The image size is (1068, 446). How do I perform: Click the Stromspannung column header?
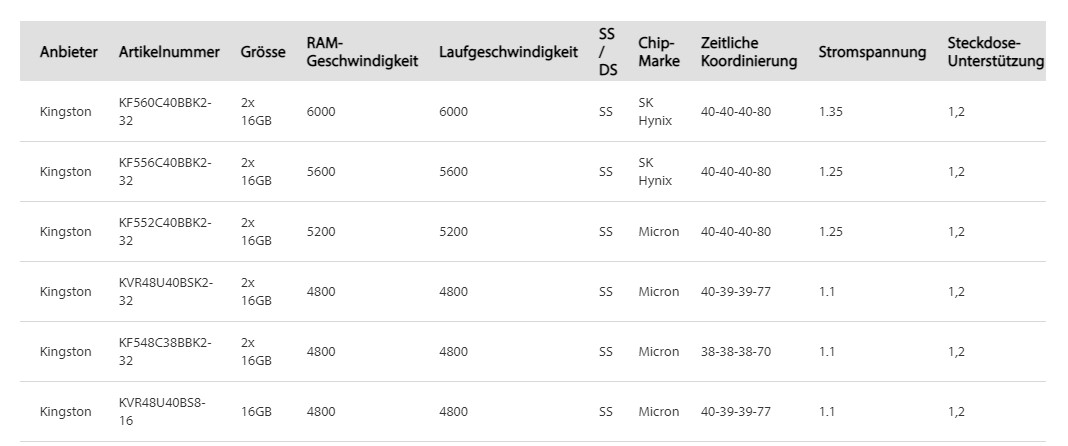click(872, 52)
